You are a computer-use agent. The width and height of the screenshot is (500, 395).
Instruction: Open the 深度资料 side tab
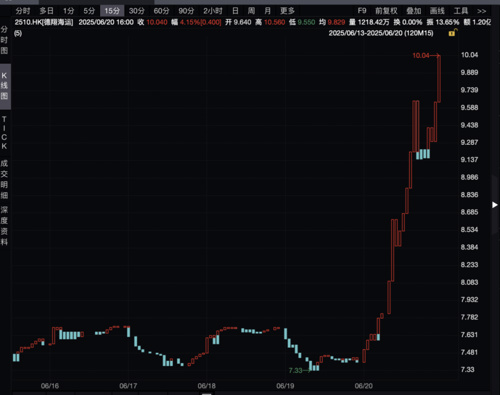pyautogui.click(x=4, y=226)
